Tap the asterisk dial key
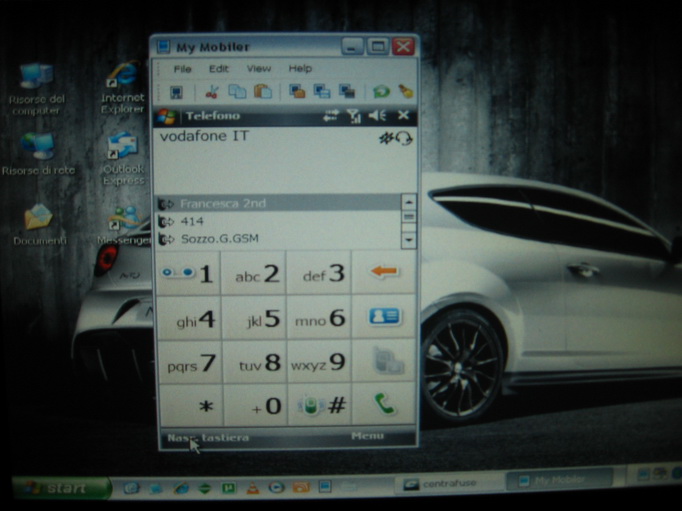This screenshot has height=511, width=682. click(x=191, y=406)
